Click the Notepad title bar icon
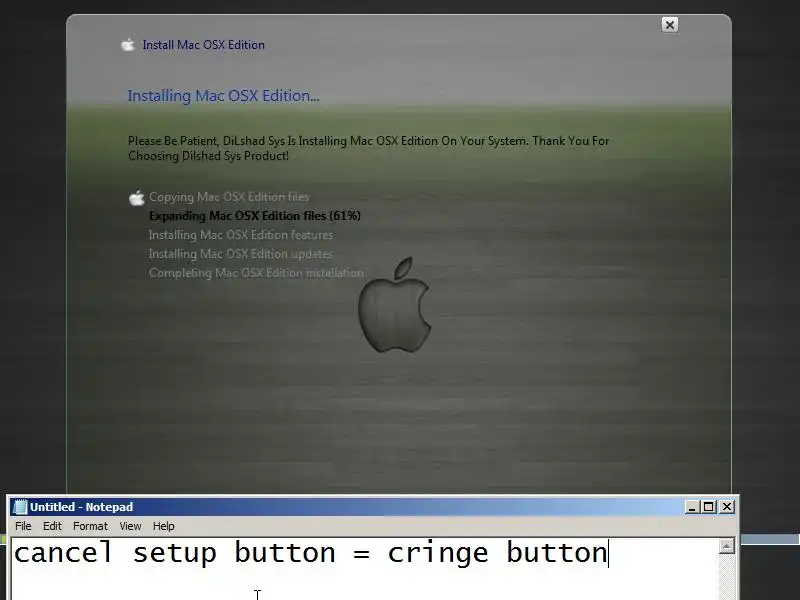This screenshot has height=600, width=800. [x=20, y=507]
